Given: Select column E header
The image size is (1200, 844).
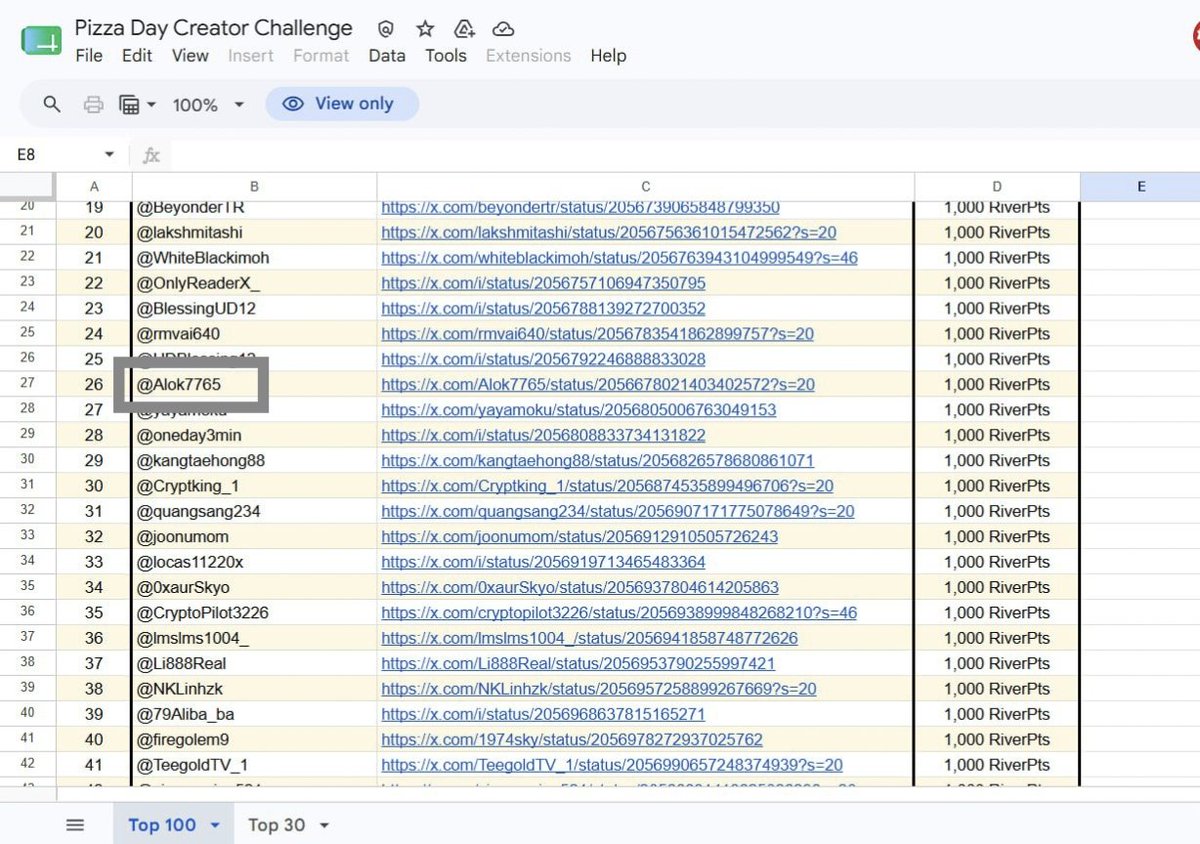Looking at the screenshot, I should [1140, 186].
